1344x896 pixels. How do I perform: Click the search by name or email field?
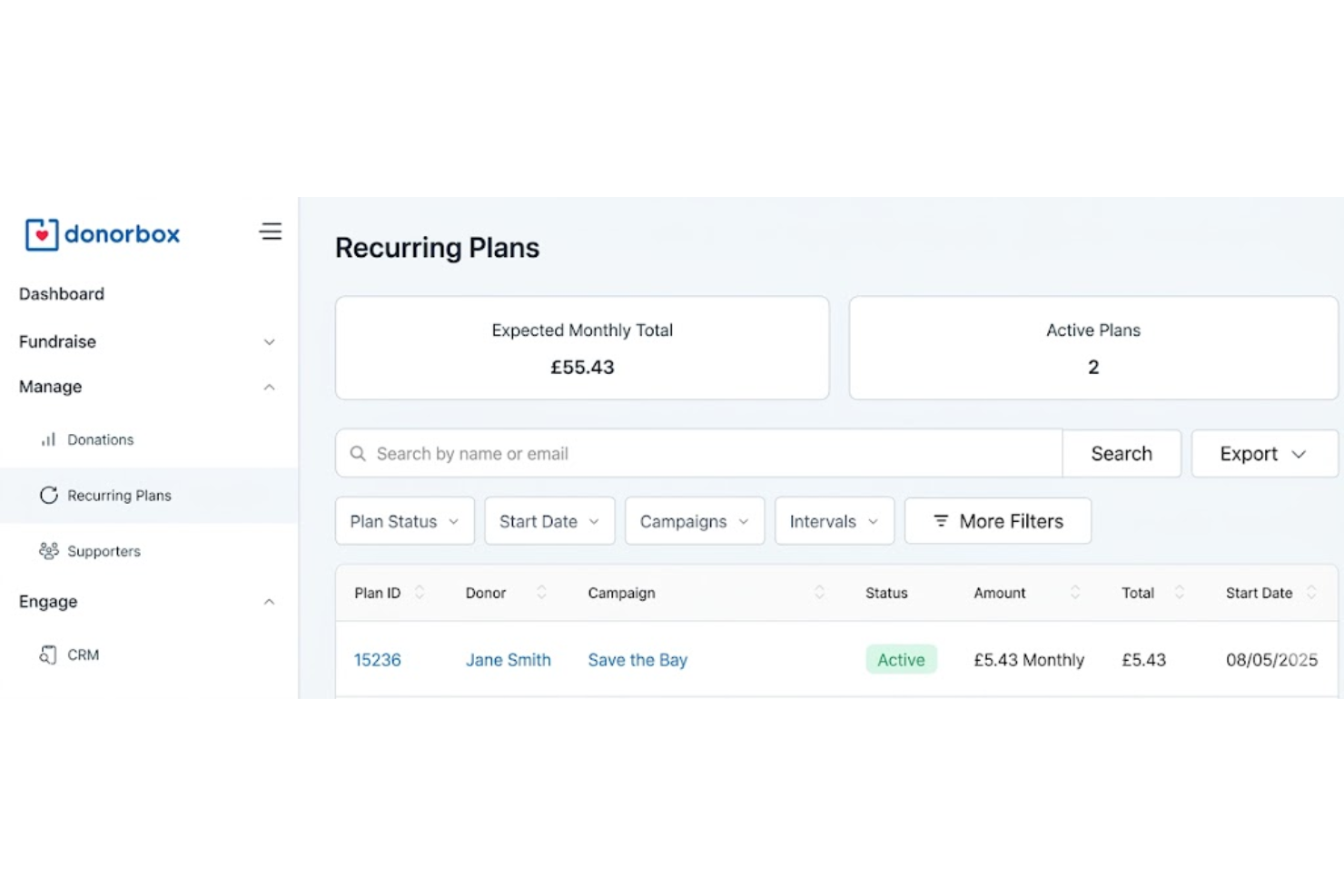[x=636, y=453]
